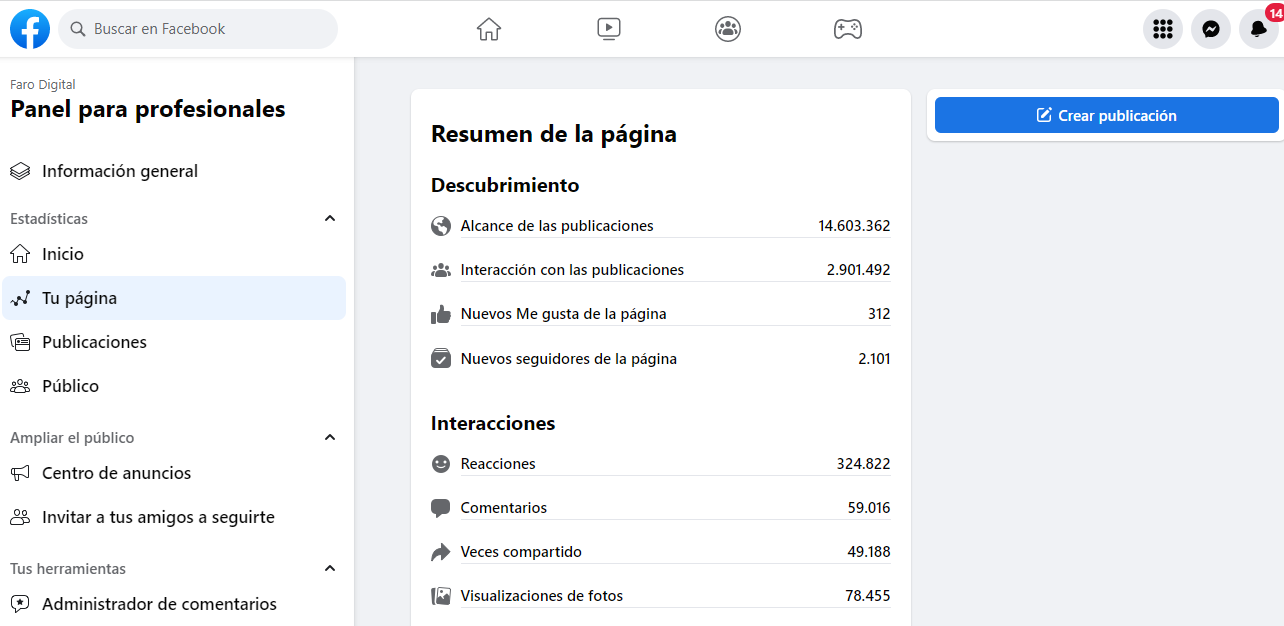
Task: Collapse the Ampliar el público section
Action: pyautogui.click(x=330, y=438)
